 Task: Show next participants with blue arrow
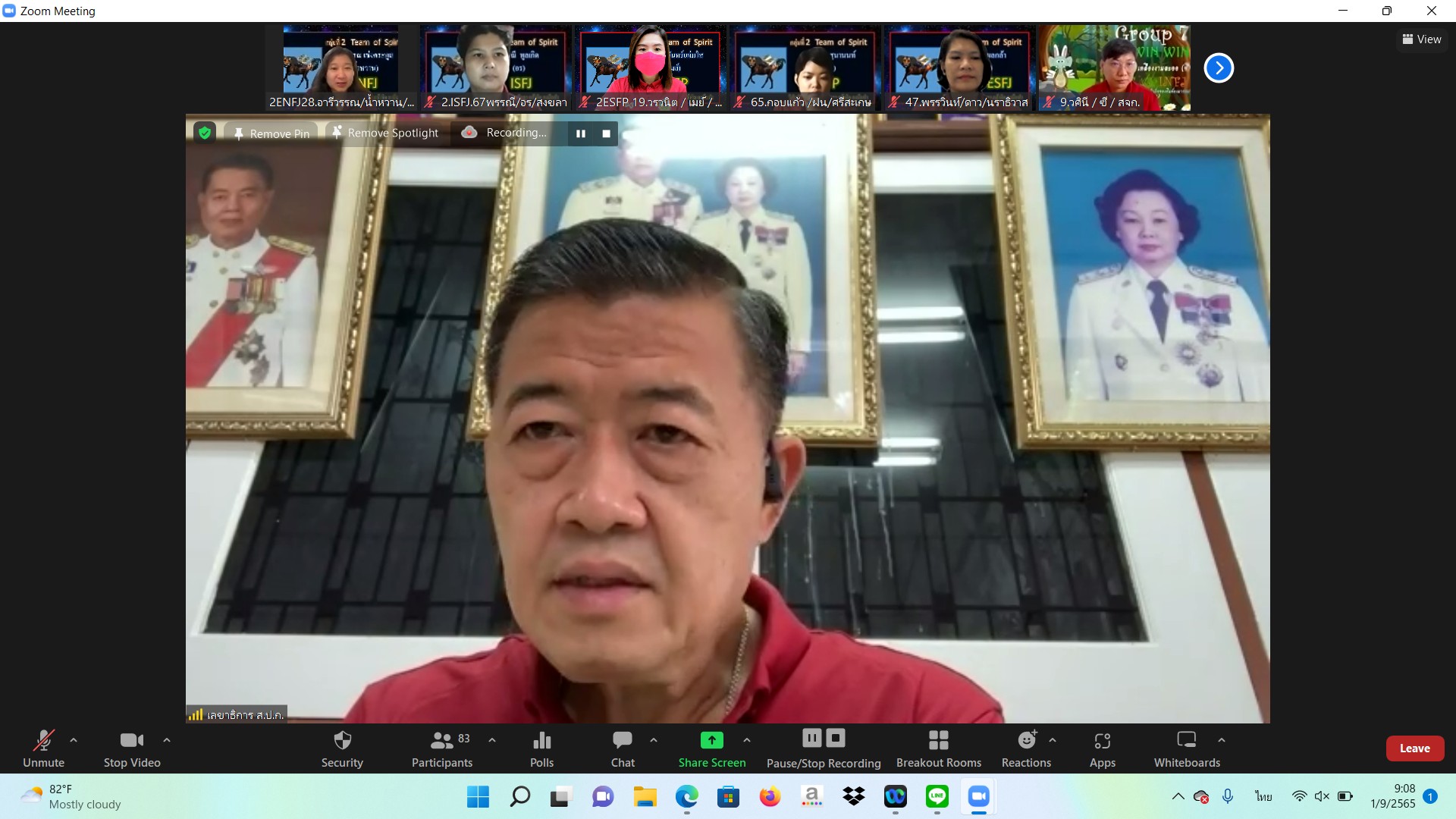[x=1219, y=68]
